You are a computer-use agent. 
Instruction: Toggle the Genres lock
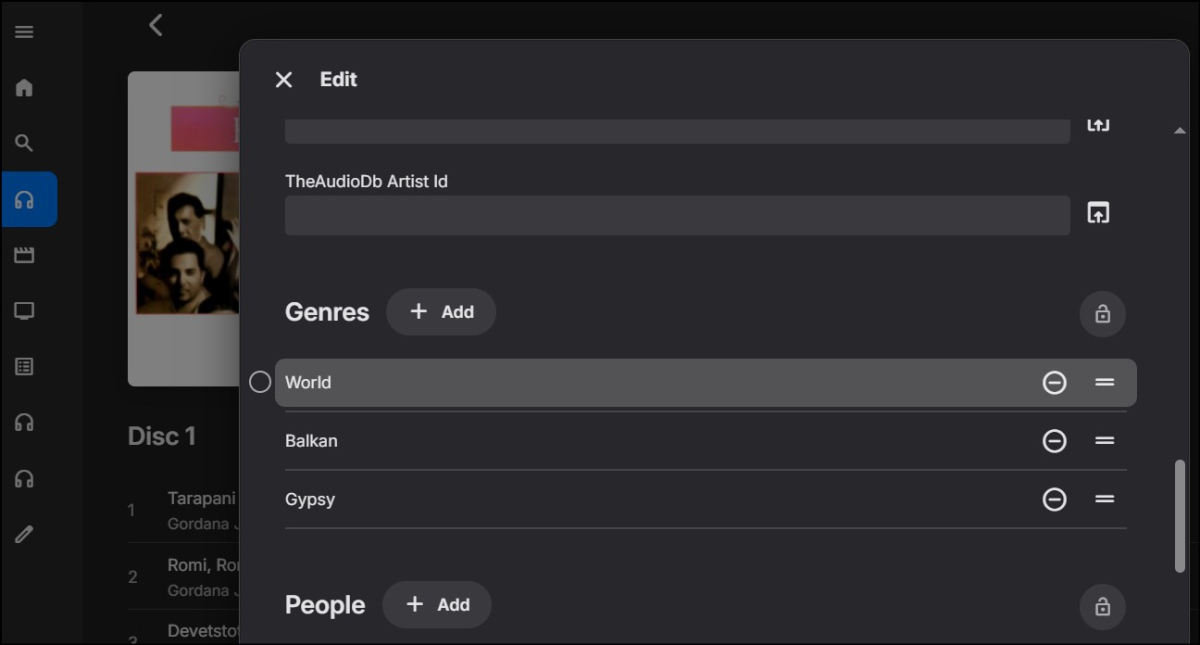(1102, 314)
